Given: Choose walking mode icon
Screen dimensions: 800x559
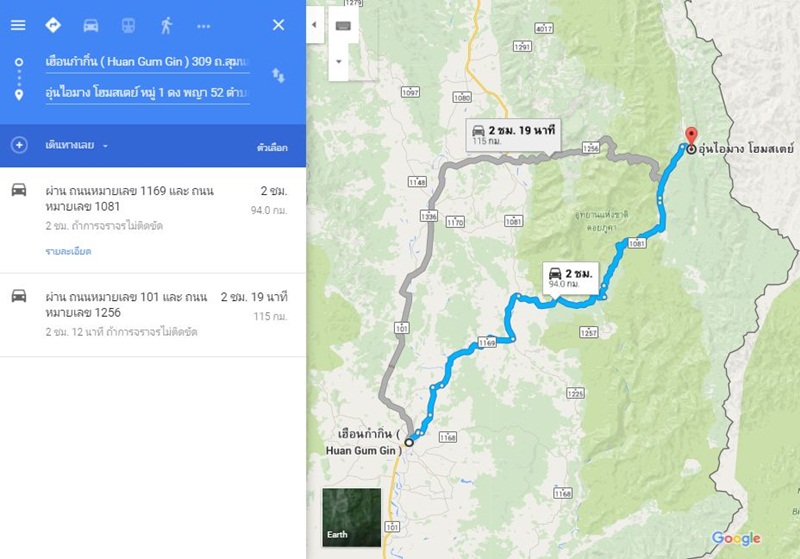Looking at the screenshot, I should [x=166, y=26].
